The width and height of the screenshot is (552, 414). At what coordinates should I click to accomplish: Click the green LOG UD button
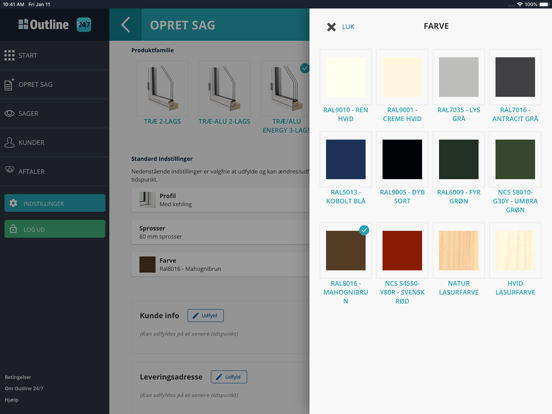click(55, 229)
